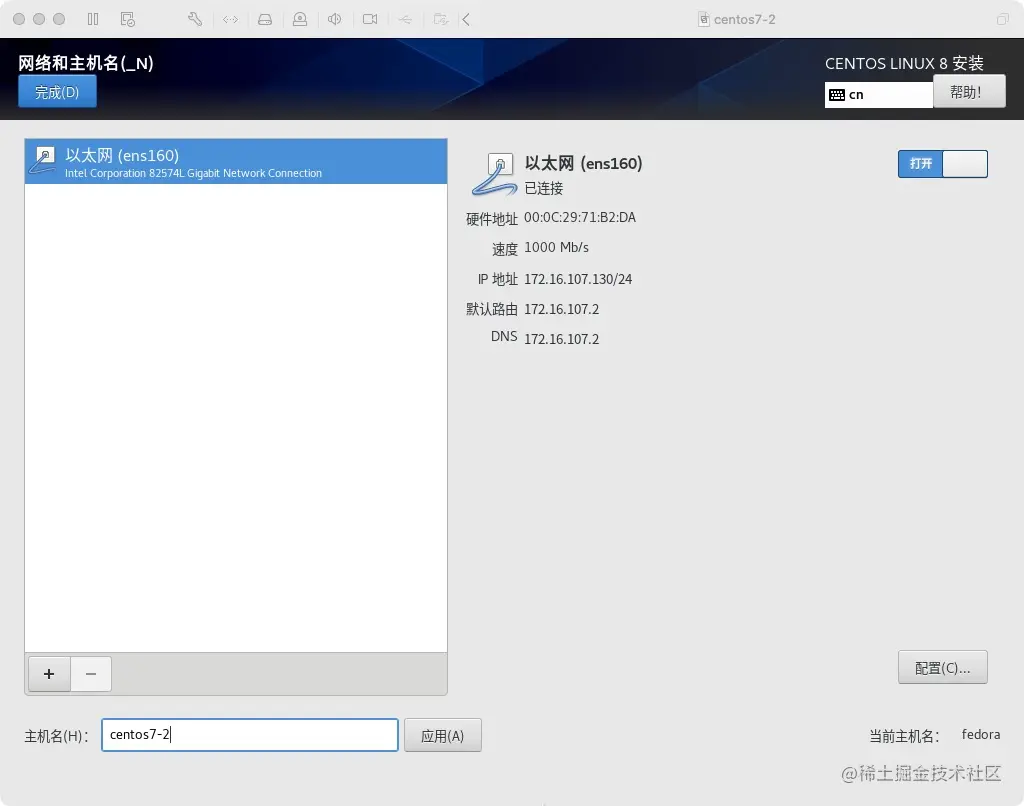The width and height of the screenshot is (1024, 806).
Task: Click the USB device icon in toolbar
Action: [x=405, y=19]
